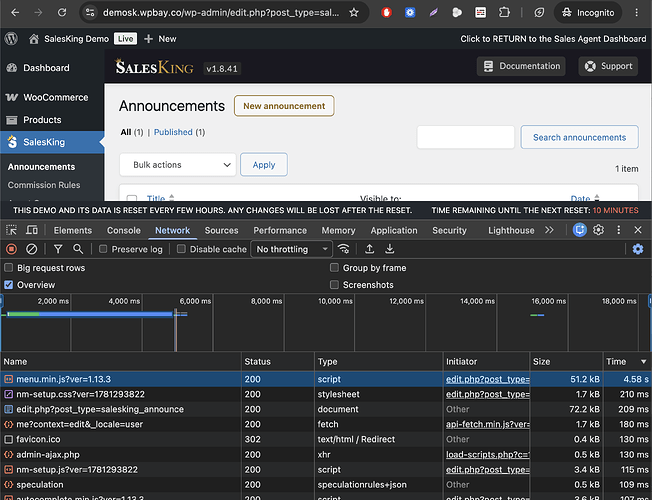652x500 pixels.
Task: Enable the Preserve log checkbox
Action: [x=103, y=249]
